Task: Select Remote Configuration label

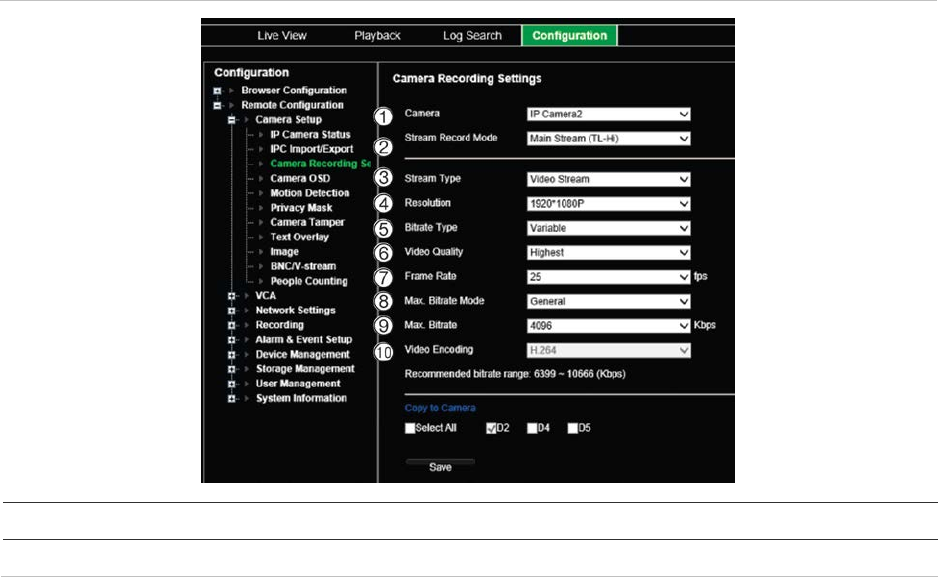Action: (x=292, y=105)
